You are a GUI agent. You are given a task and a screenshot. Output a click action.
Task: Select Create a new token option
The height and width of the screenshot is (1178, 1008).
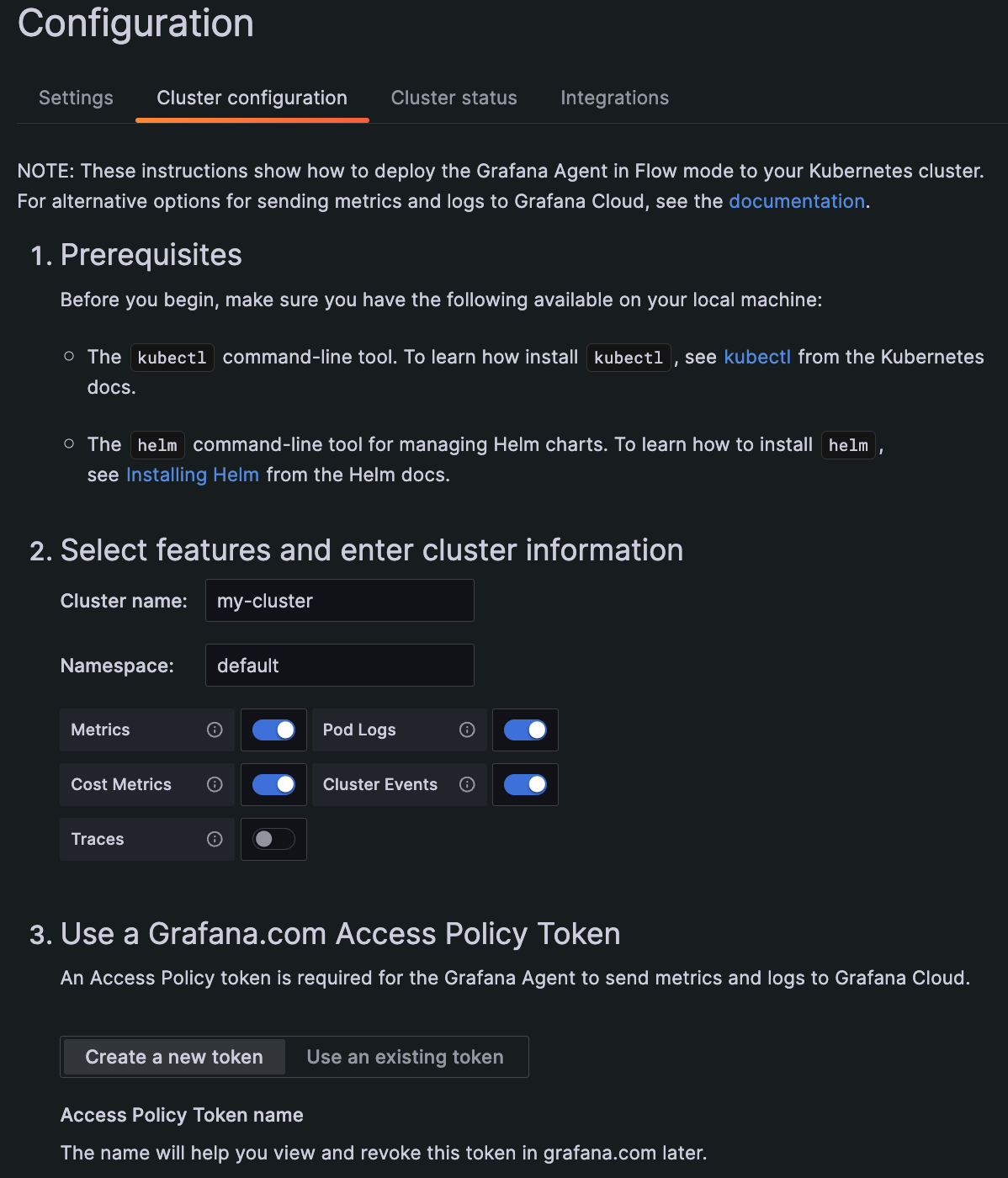coord(174,1057)
